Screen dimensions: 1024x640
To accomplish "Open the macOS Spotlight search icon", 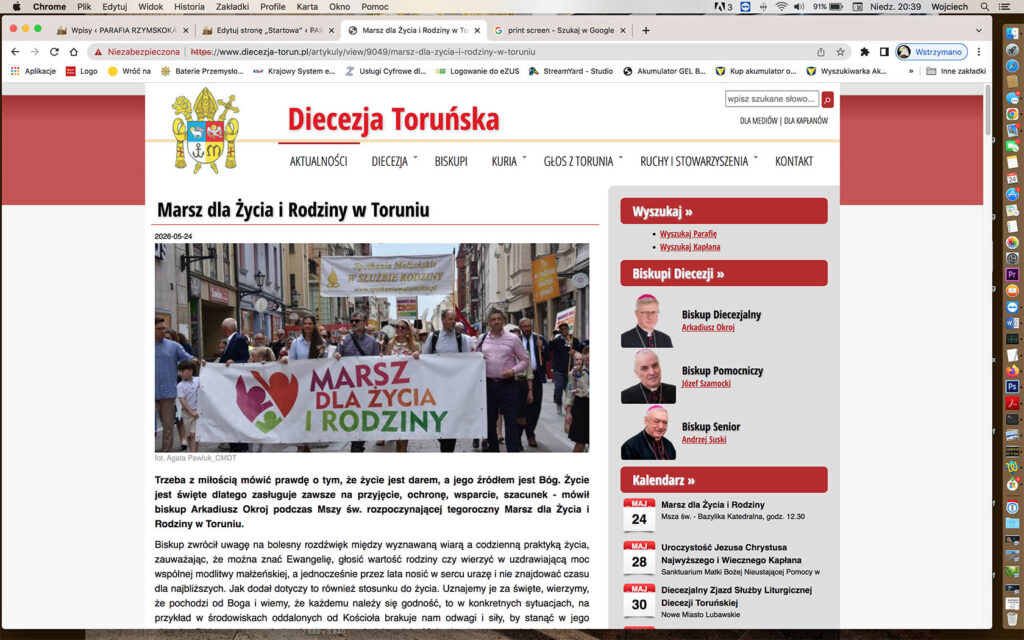I will pos(984,7).
